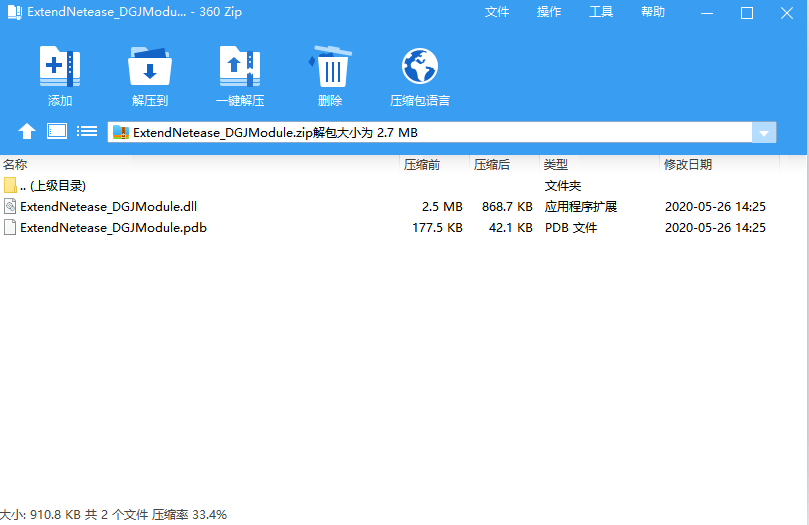Open the 文件 menu
This screenshot has width=809, height=525.
497,12
